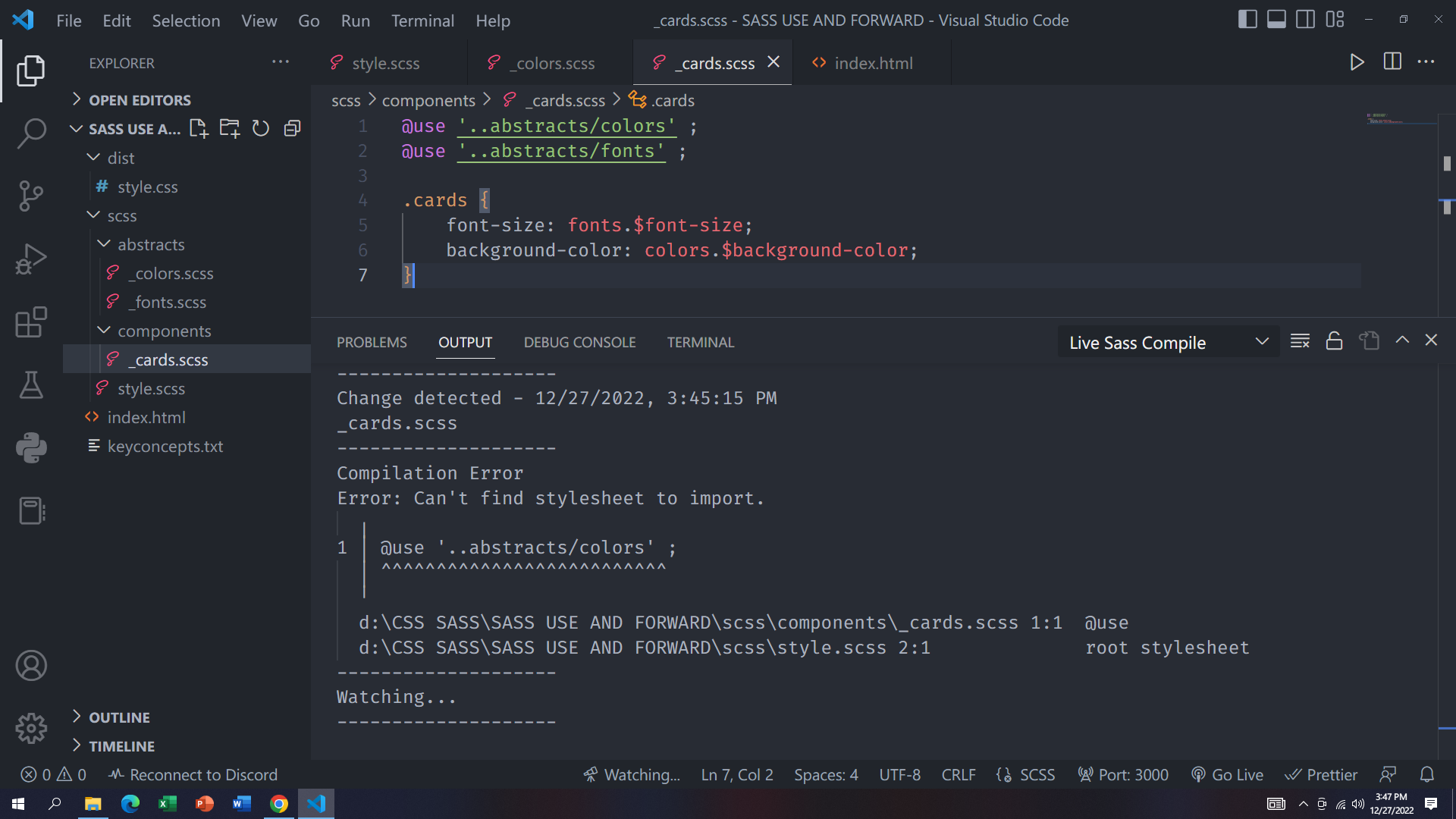The height and width of the screenshot is (819, 1456).
Task: Toggle output auto-scroll lock
Action: click(1334, 341)
